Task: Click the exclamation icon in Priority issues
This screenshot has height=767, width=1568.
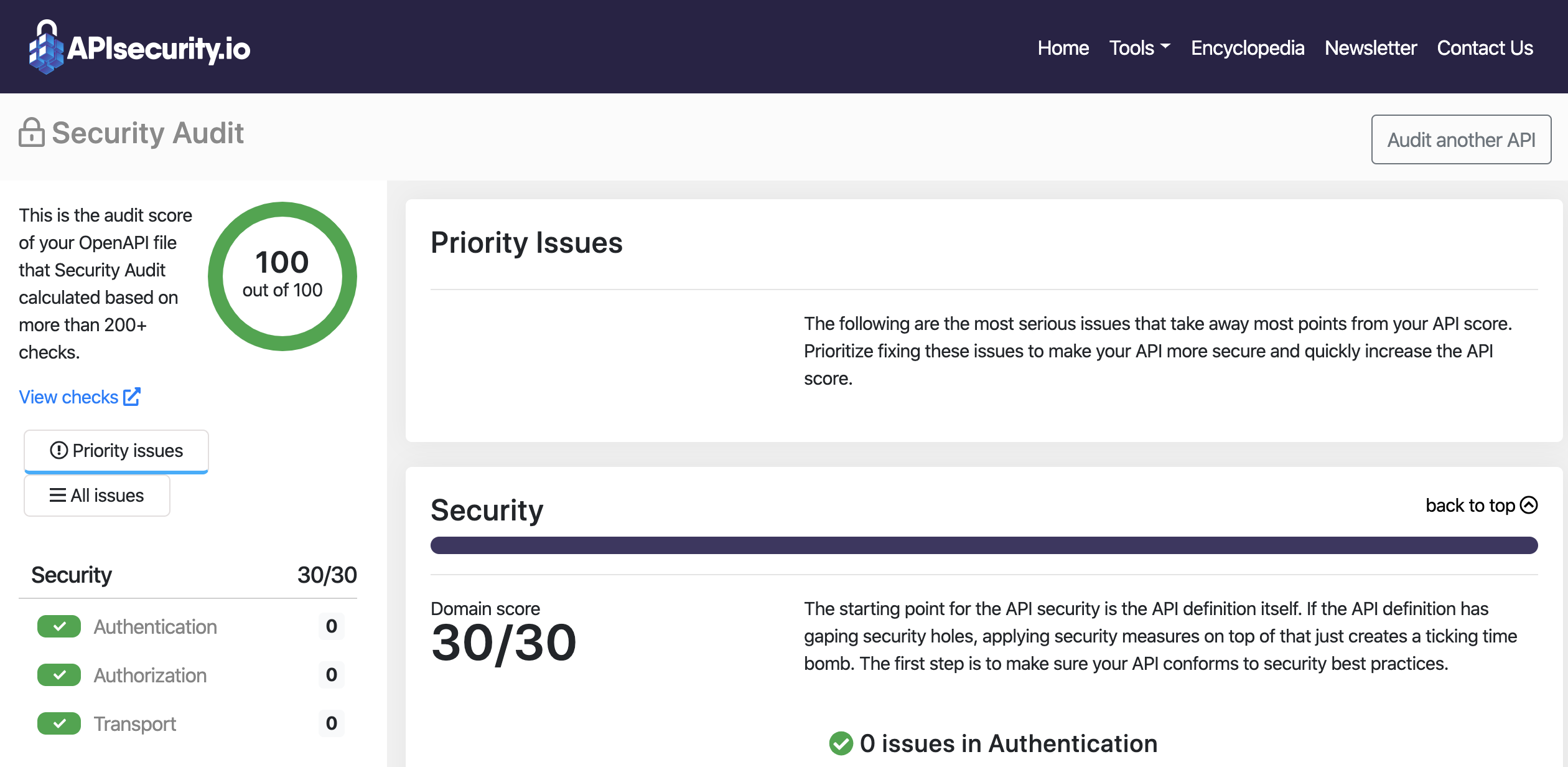Action: (x=58, y=450)
